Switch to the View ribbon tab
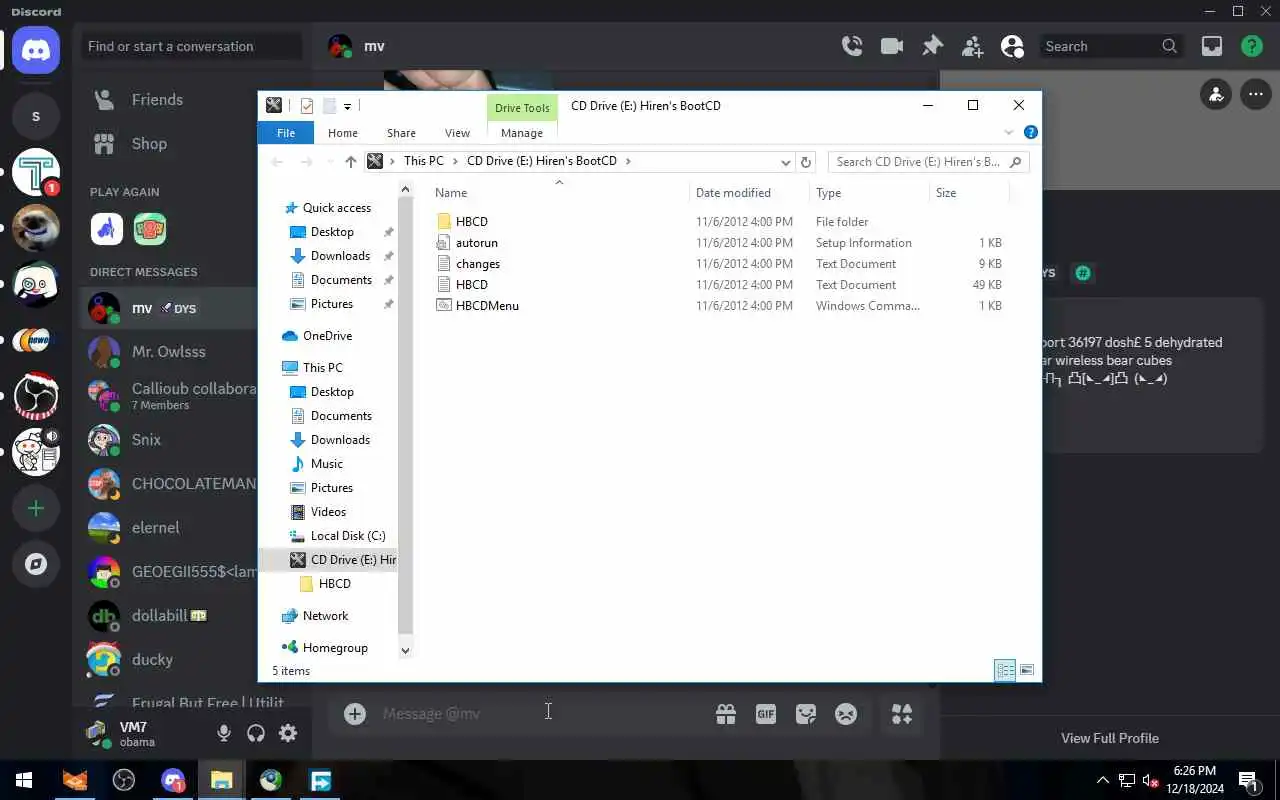 tap(457, 132)
